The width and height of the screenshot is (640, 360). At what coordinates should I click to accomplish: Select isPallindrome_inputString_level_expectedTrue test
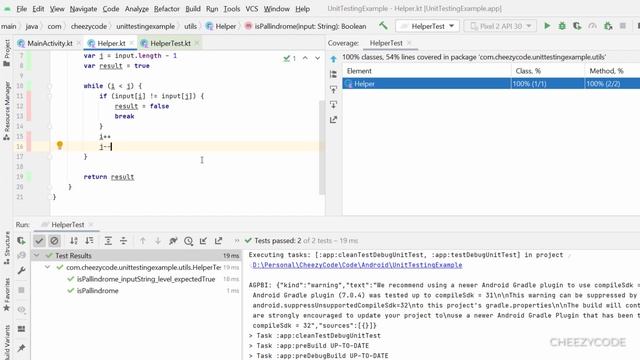146,279
